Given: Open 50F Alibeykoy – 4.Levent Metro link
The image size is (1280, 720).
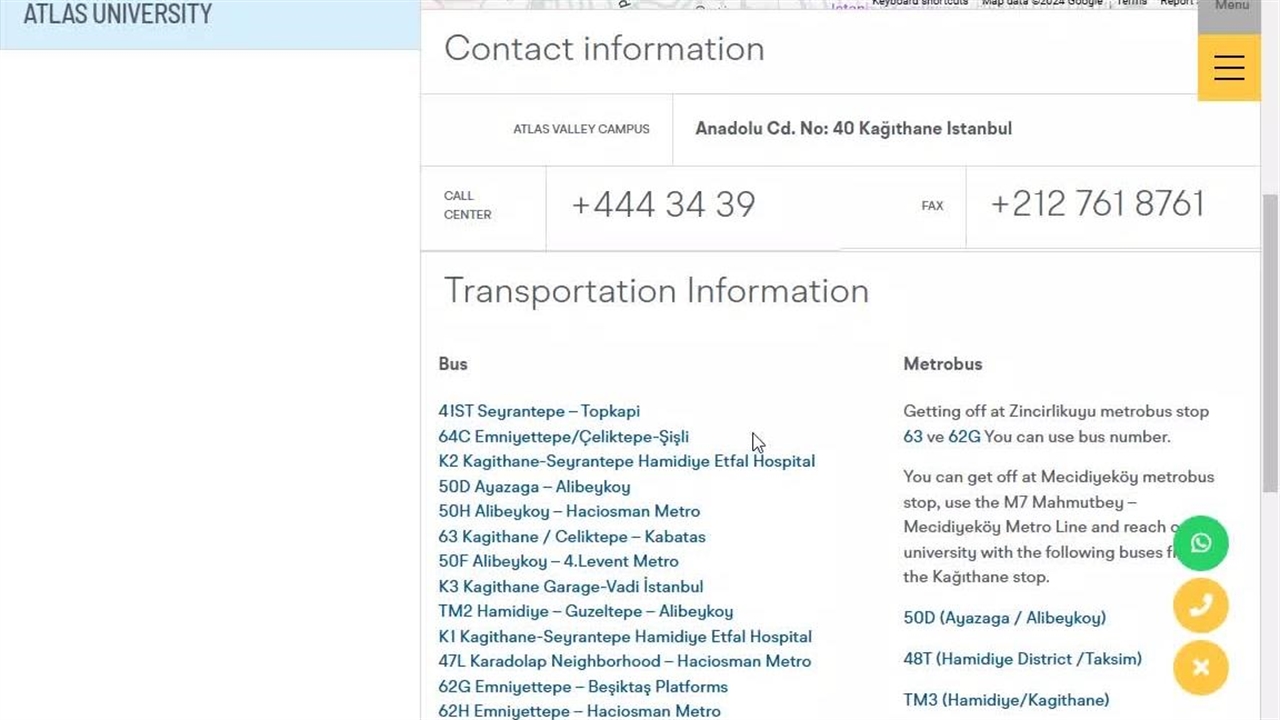Looking at the screenshot, I should click(x=558, y=561).
